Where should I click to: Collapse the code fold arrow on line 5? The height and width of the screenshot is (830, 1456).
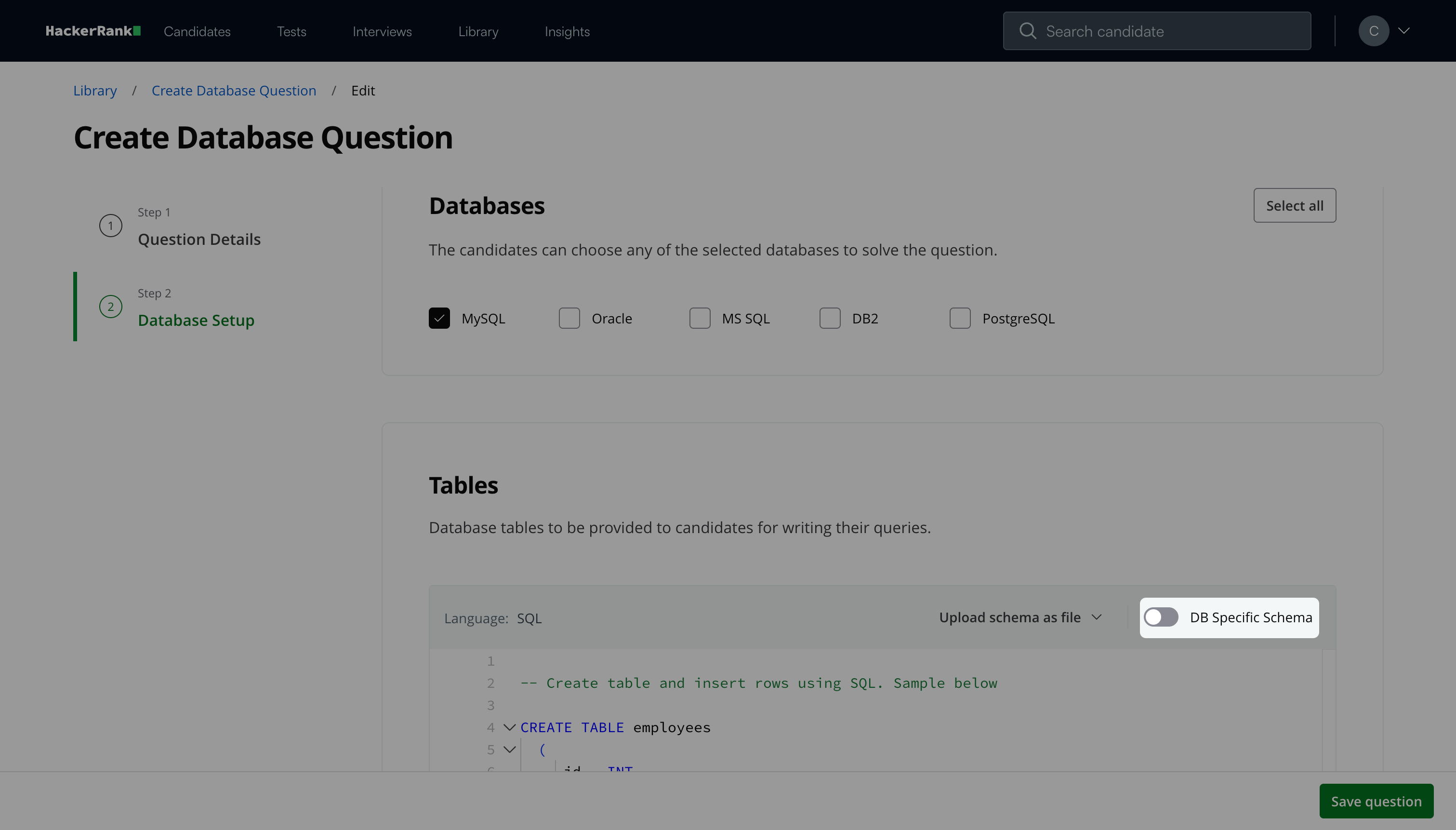(509, 750)
